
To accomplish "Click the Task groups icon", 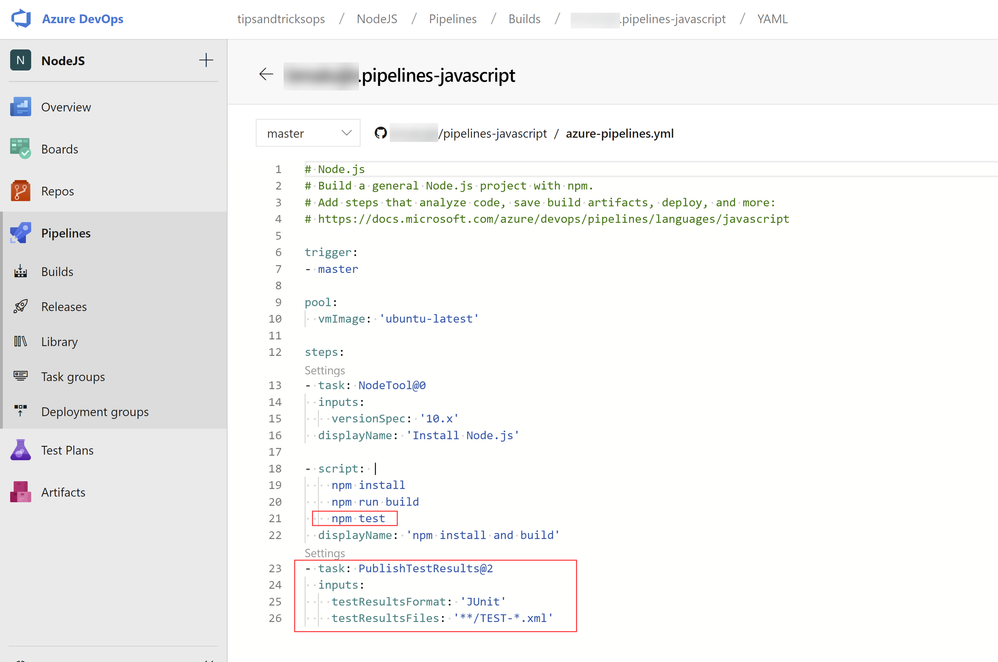I will [20, 377].
